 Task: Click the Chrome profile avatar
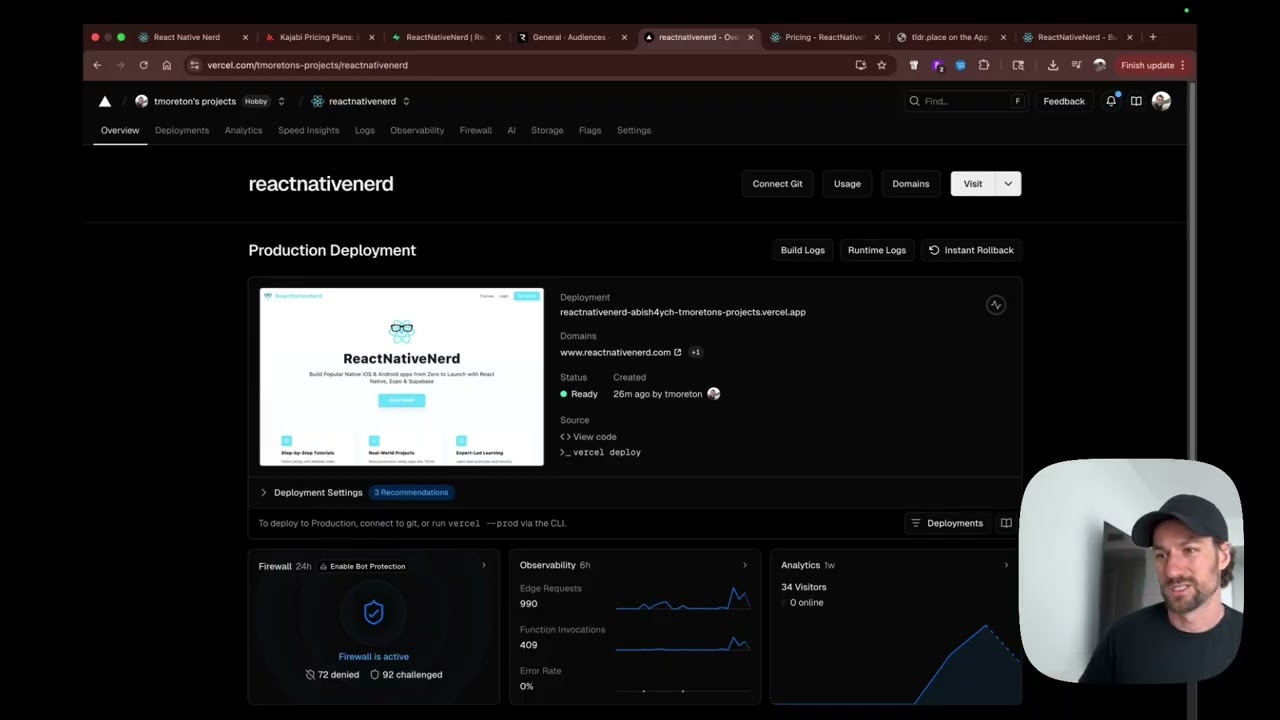pos(1099,65)
